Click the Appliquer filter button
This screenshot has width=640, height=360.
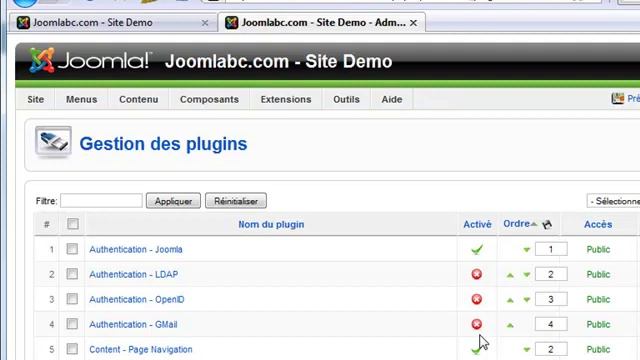point(173,201)
